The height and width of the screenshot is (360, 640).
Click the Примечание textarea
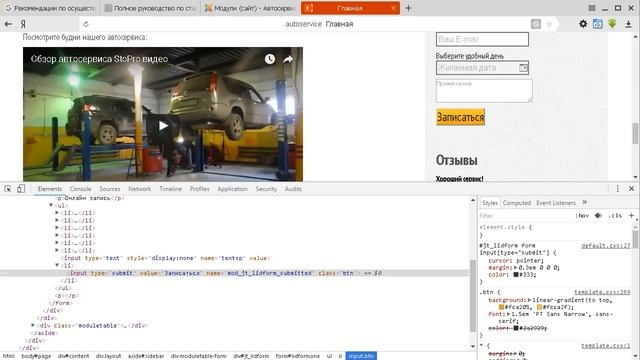[484, 91]
